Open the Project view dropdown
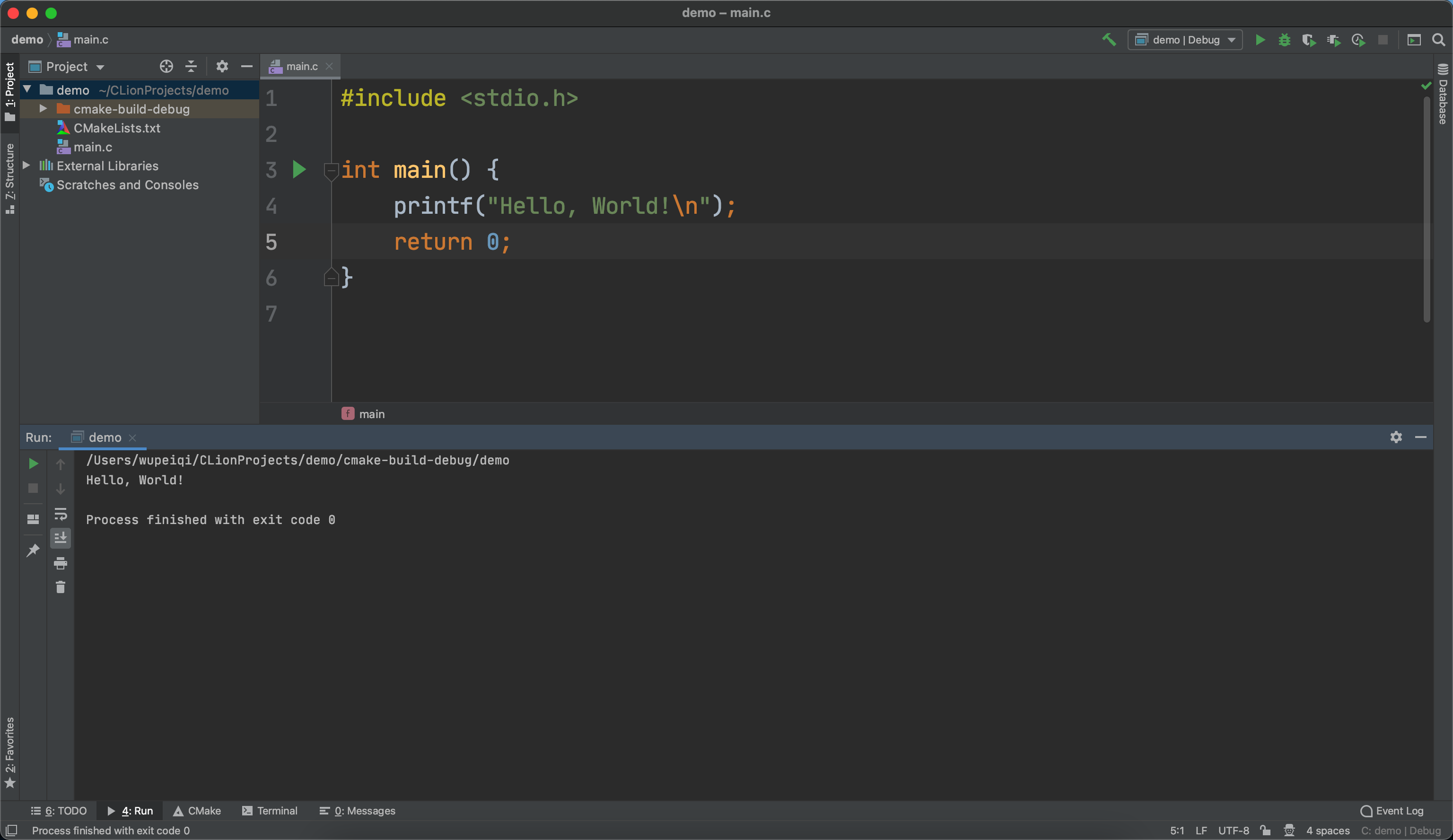This screenshot has width=1453, height=840. (67, 67)
